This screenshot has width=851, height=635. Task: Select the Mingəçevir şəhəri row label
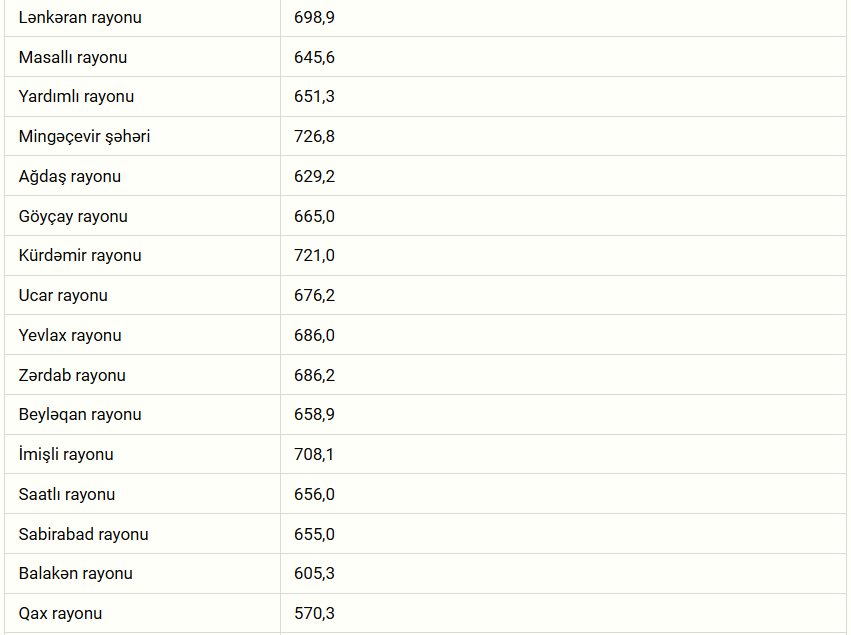[84, 137]
